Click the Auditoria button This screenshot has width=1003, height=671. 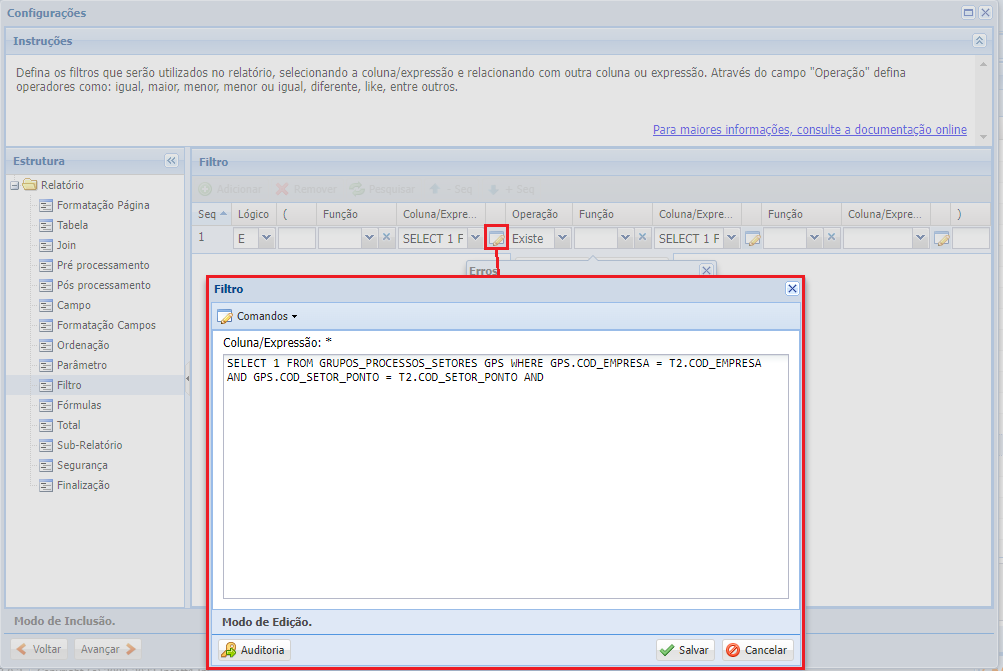click(x=254, y=650)
